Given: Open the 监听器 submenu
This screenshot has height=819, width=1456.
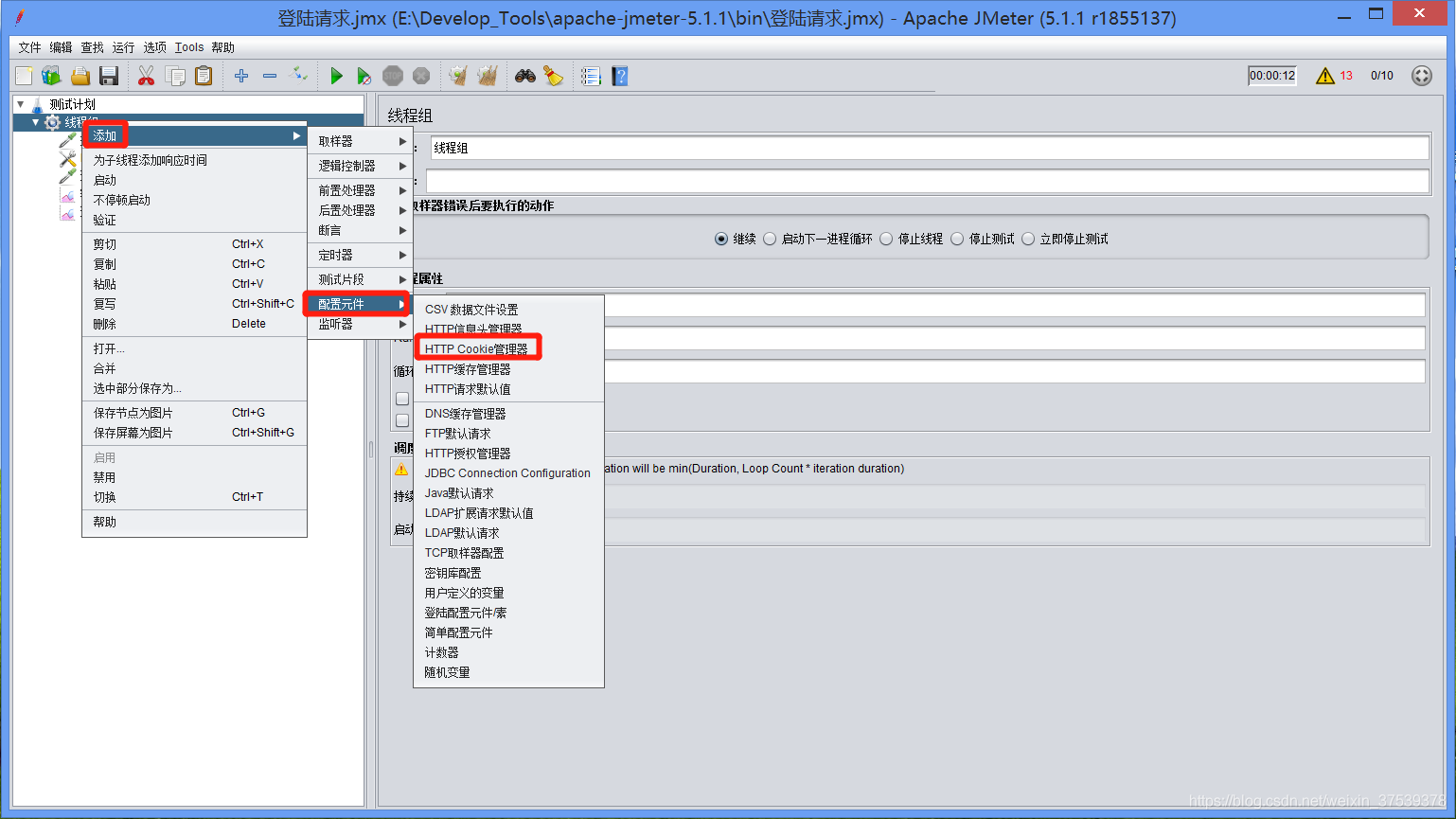Looking at the screenshot, I should pos(361,324).
